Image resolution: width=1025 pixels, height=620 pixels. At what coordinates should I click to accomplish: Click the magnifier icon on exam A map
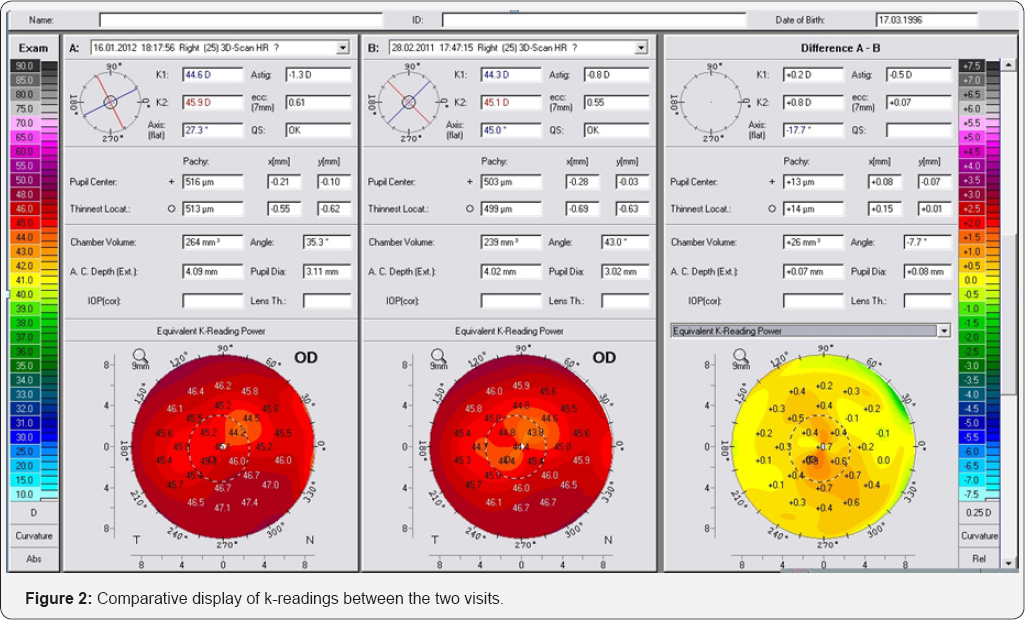(x=140, y=354)
